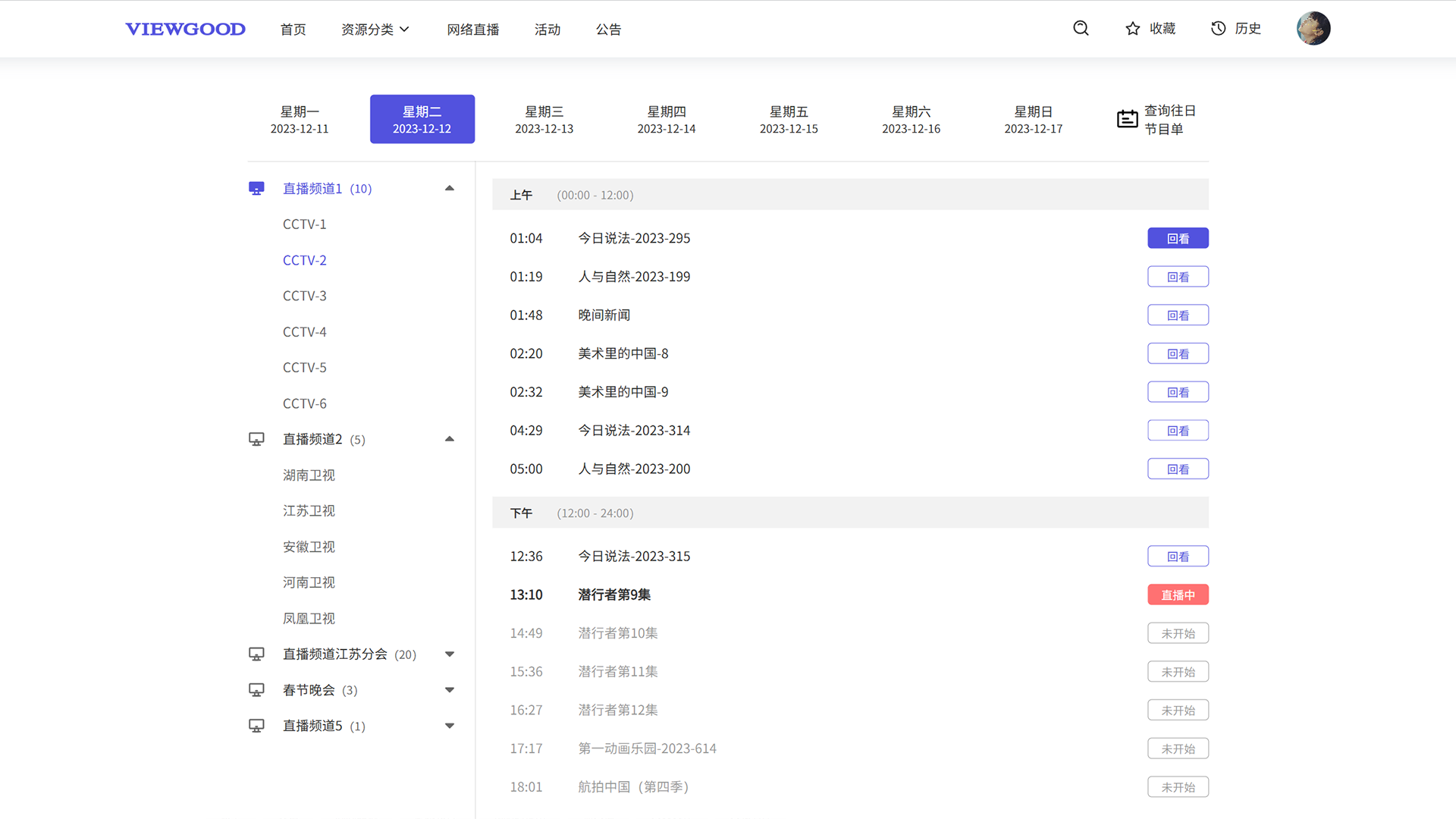Click 回看 for 今日说法-2023-315

[x=1178, y=556]
